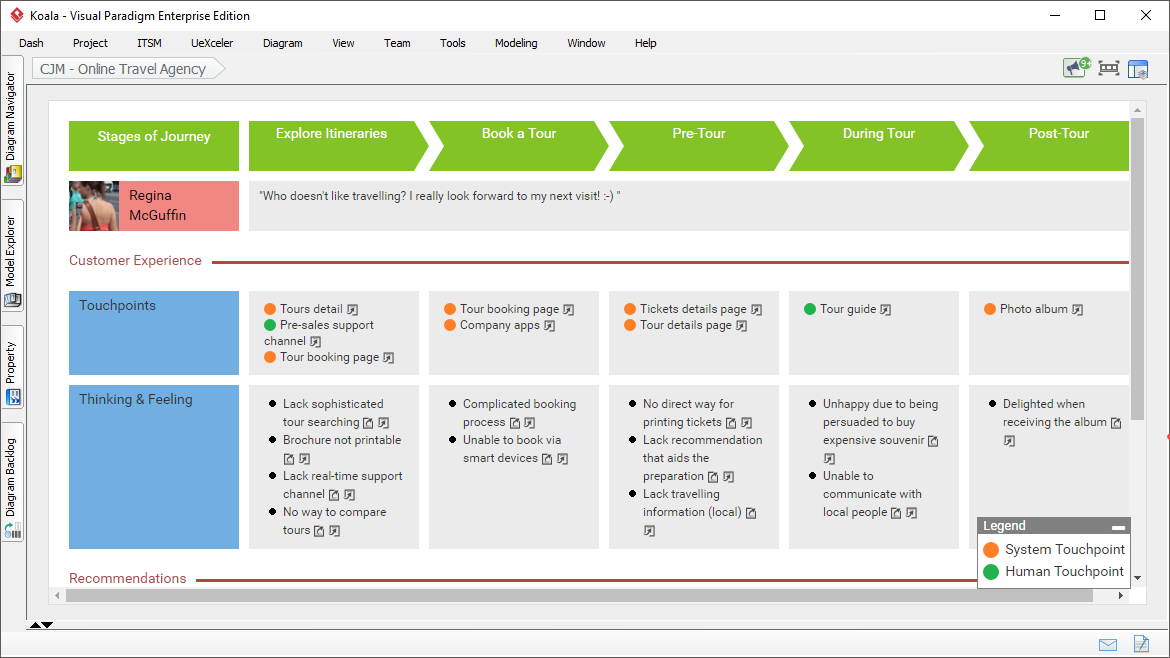Click horizontal scrollbar left arrow

(x=57, y=595)
